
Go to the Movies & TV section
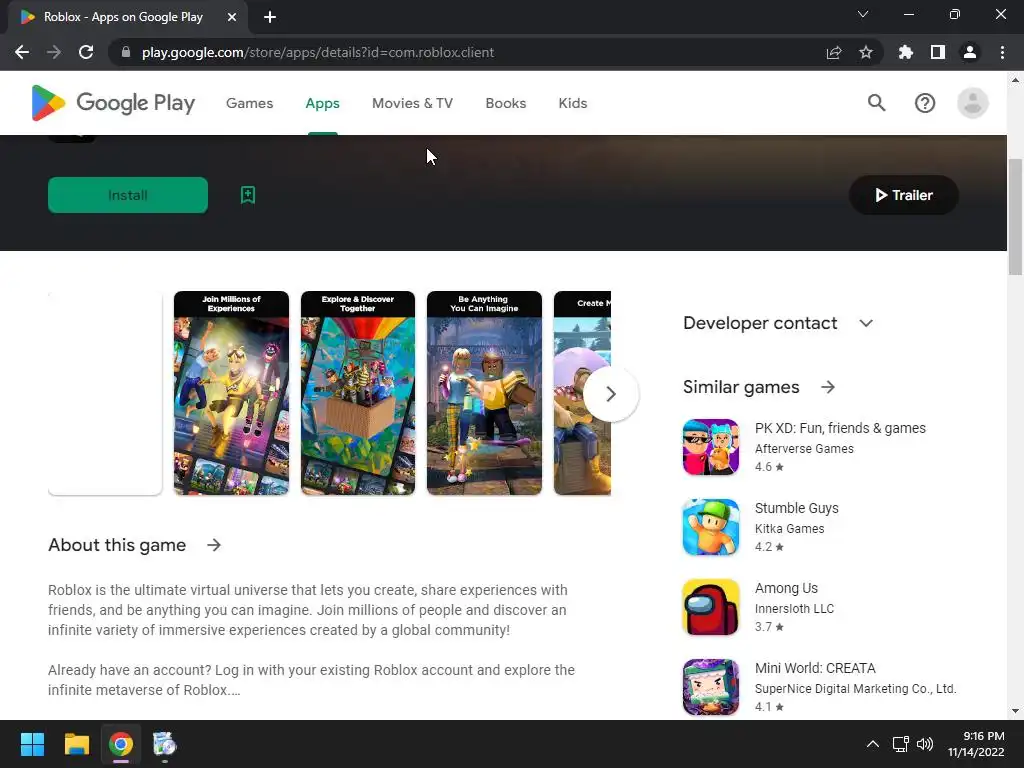(x=412, y=103)
